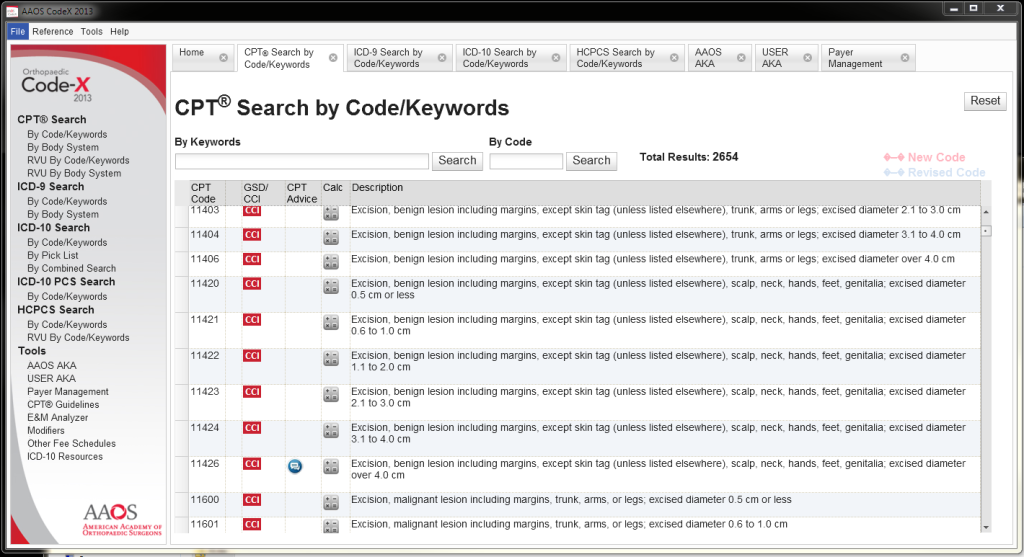1024x557 pixels.
Task: Open the Help menu
Action: [x=120, y=31]
